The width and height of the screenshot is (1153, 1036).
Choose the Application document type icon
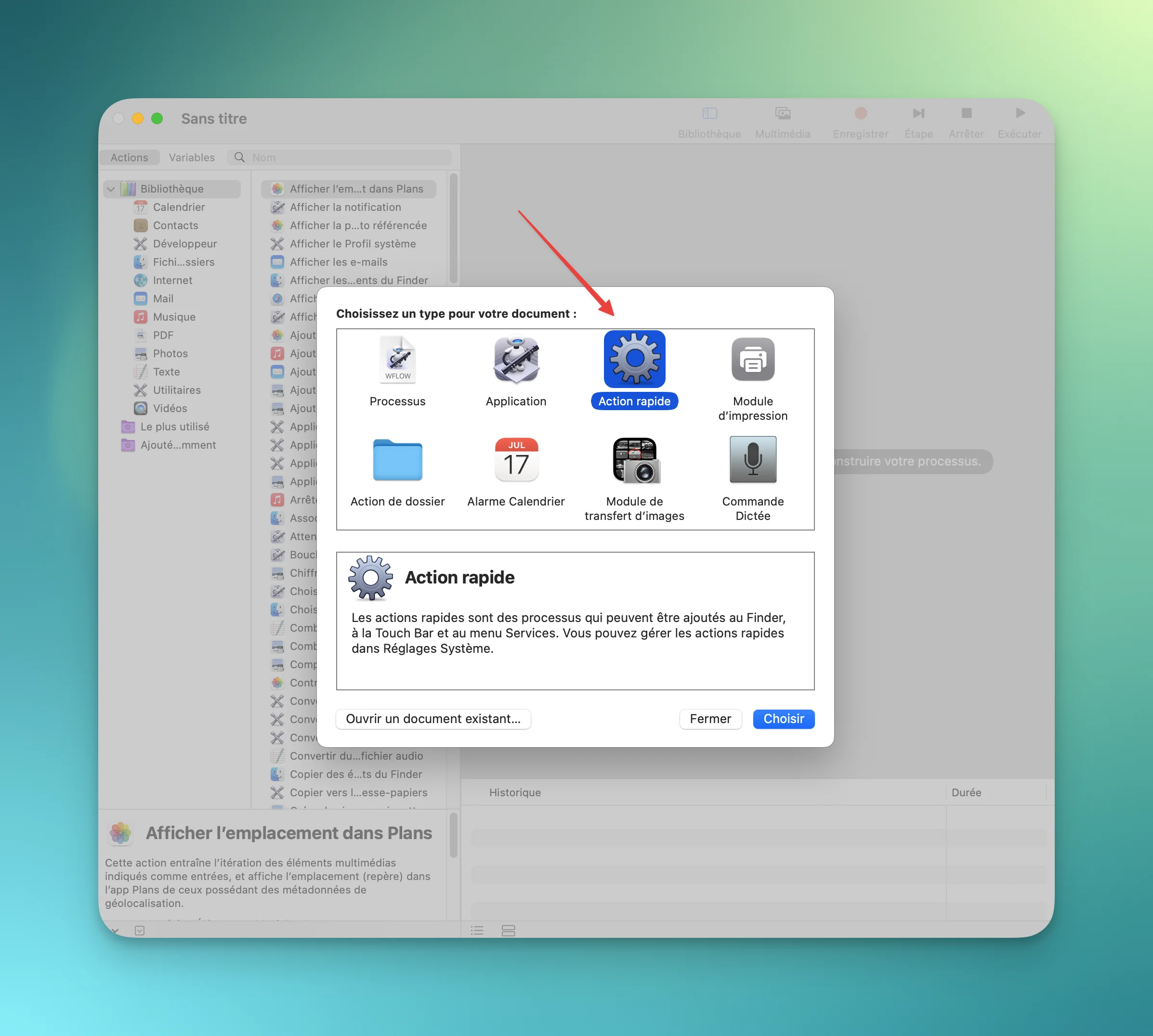click(516, 360)
